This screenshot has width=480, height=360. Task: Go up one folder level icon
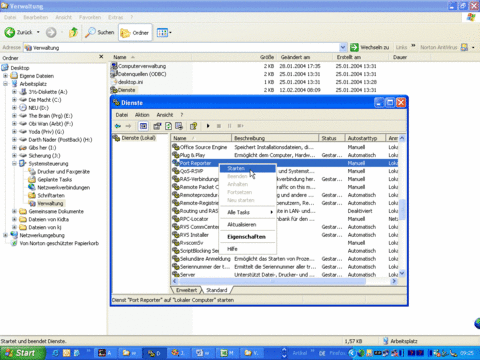[73, 32]
